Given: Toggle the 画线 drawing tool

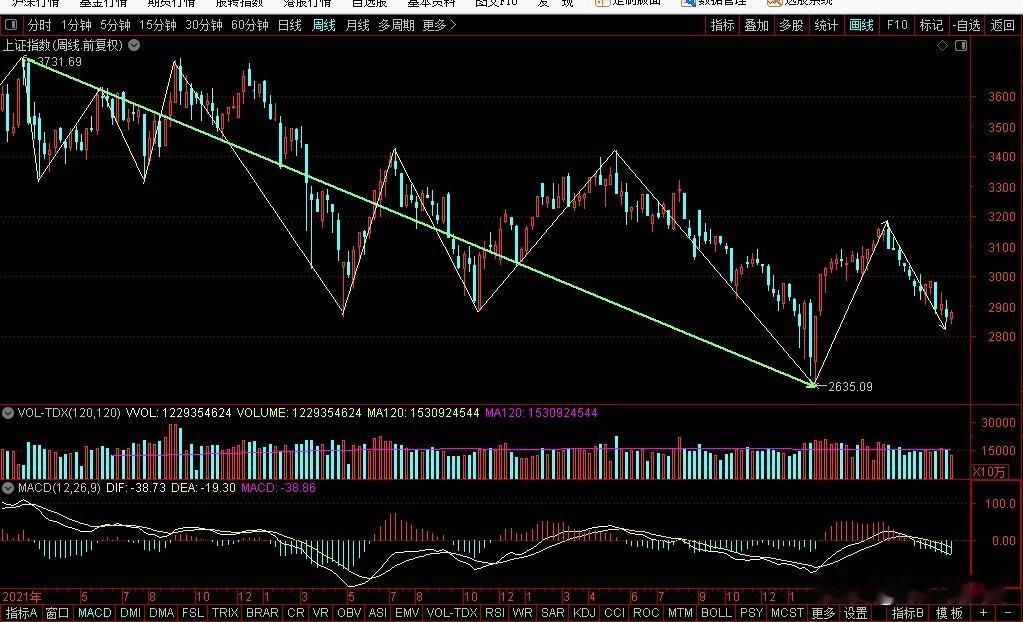Looking at the screenshot, I should pyautogui.click(x=861, y=25).
